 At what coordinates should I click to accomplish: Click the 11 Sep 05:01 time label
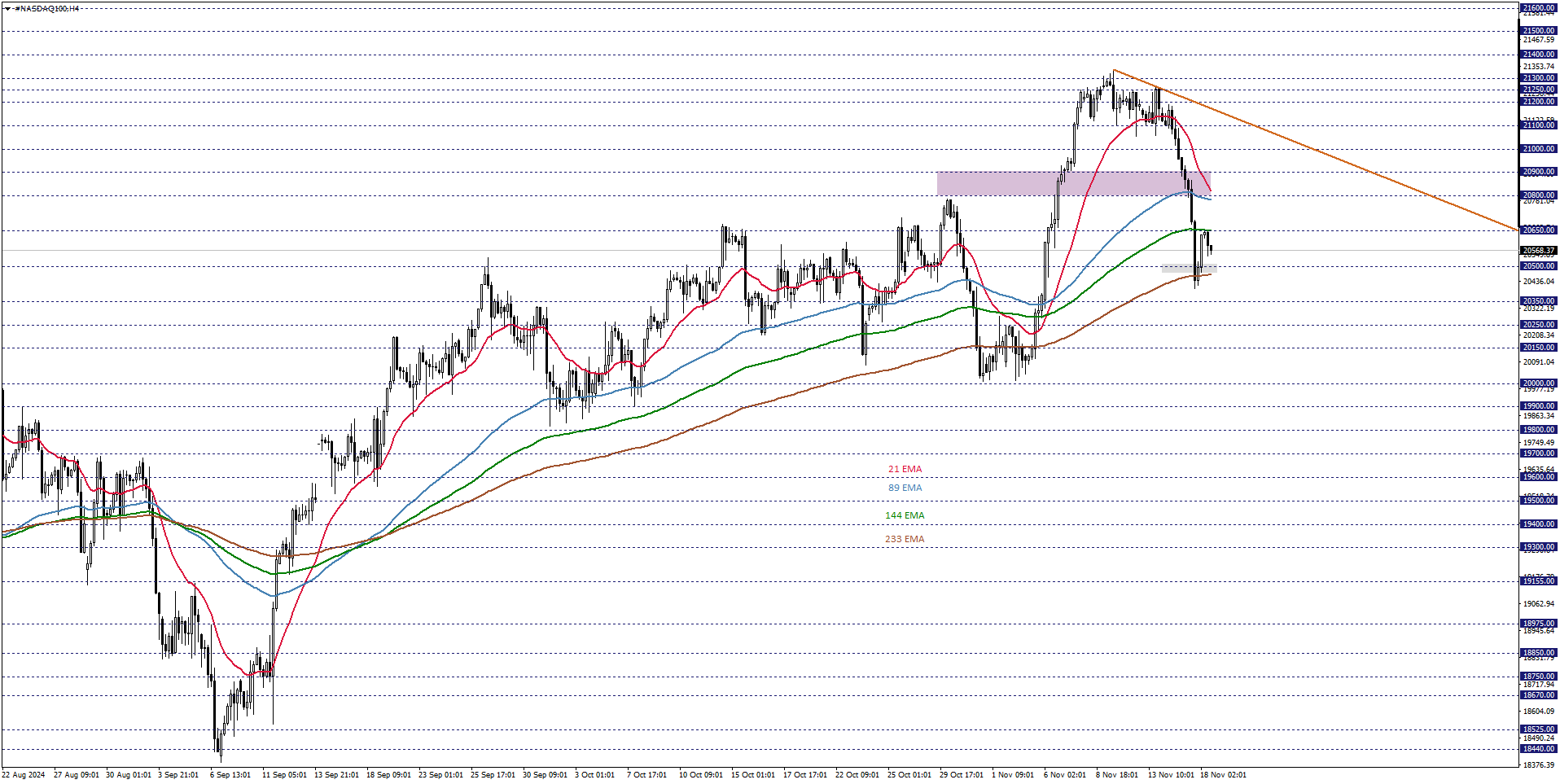tap(284, 775)
